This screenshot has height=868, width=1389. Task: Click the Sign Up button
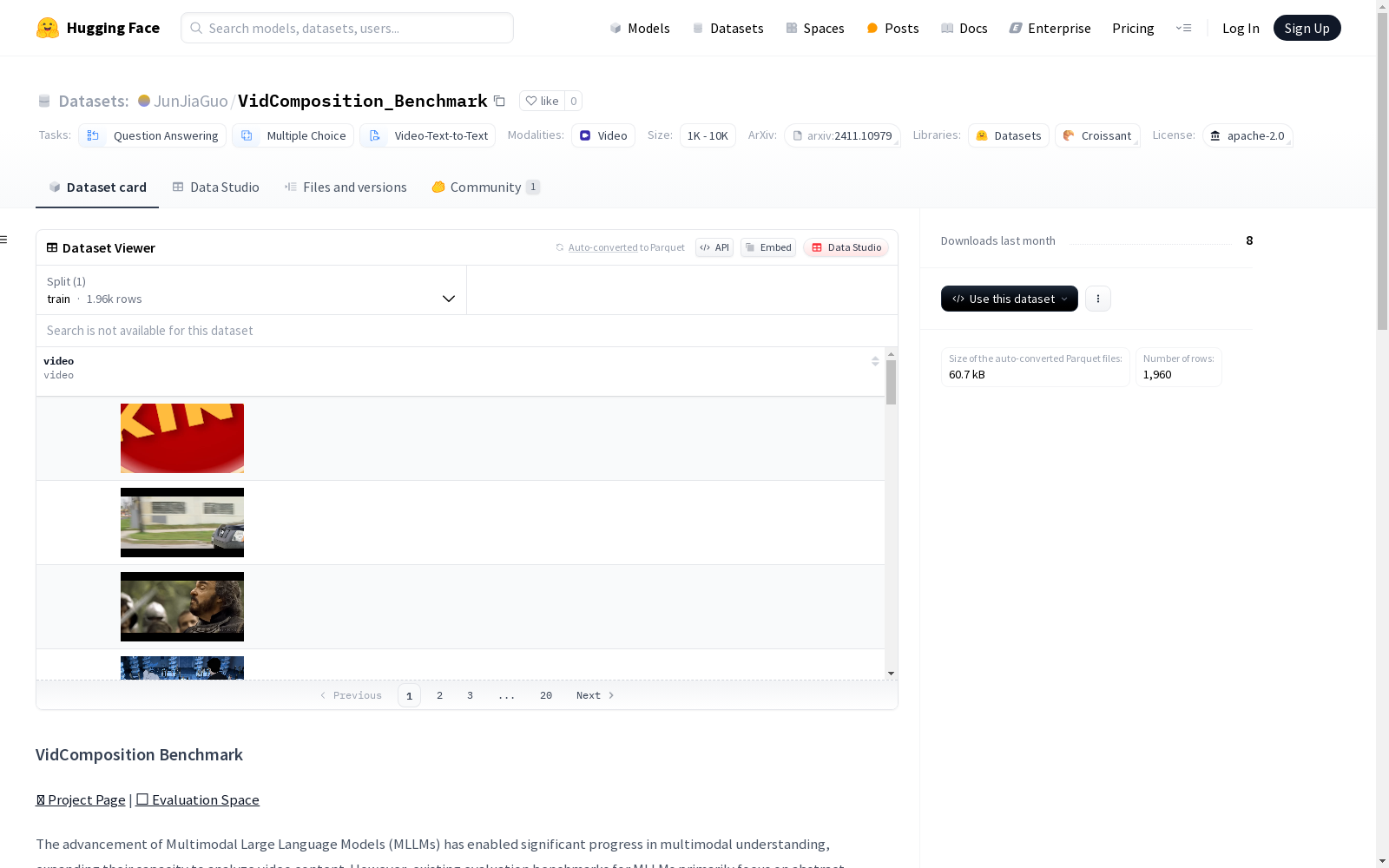click(1307, 28)
